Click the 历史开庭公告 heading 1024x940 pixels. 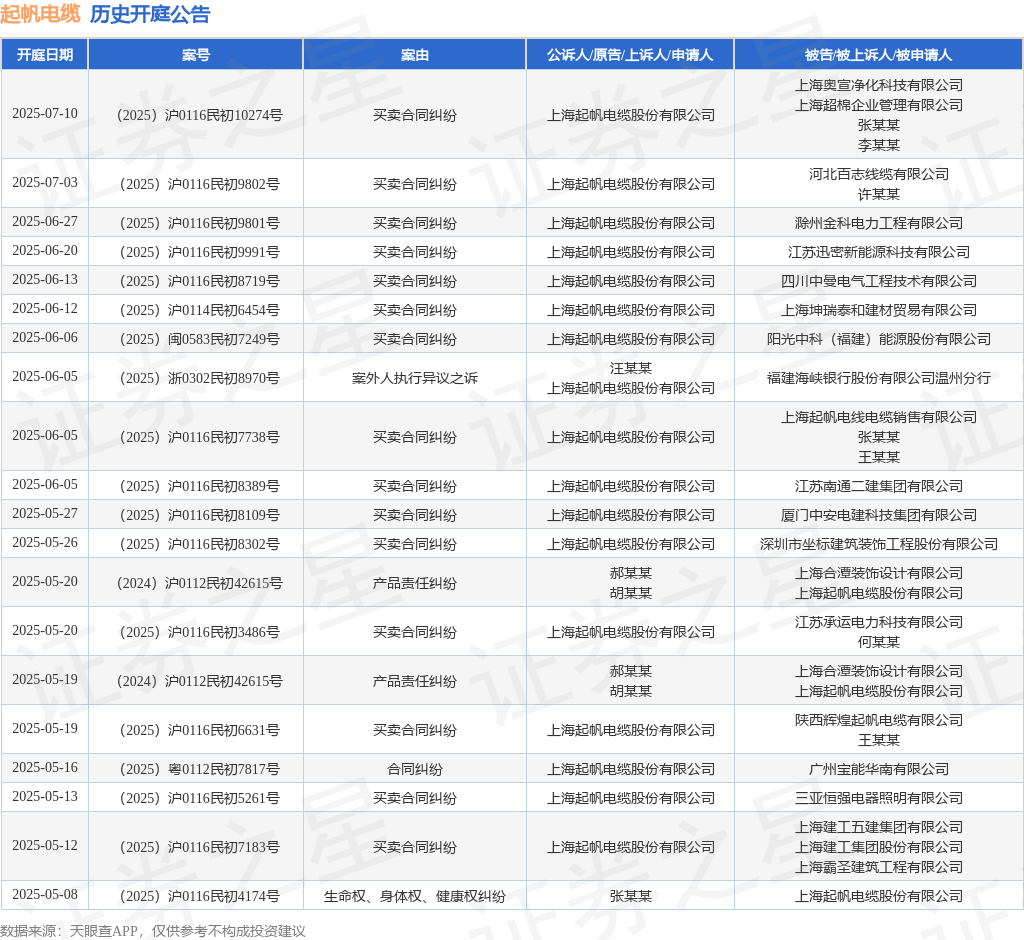(x=150, y=14)
